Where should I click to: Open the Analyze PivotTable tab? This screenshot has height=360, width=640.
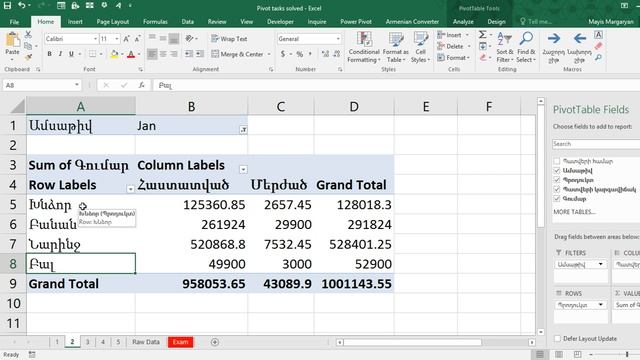pyautogui.click(x=463, y=22)
